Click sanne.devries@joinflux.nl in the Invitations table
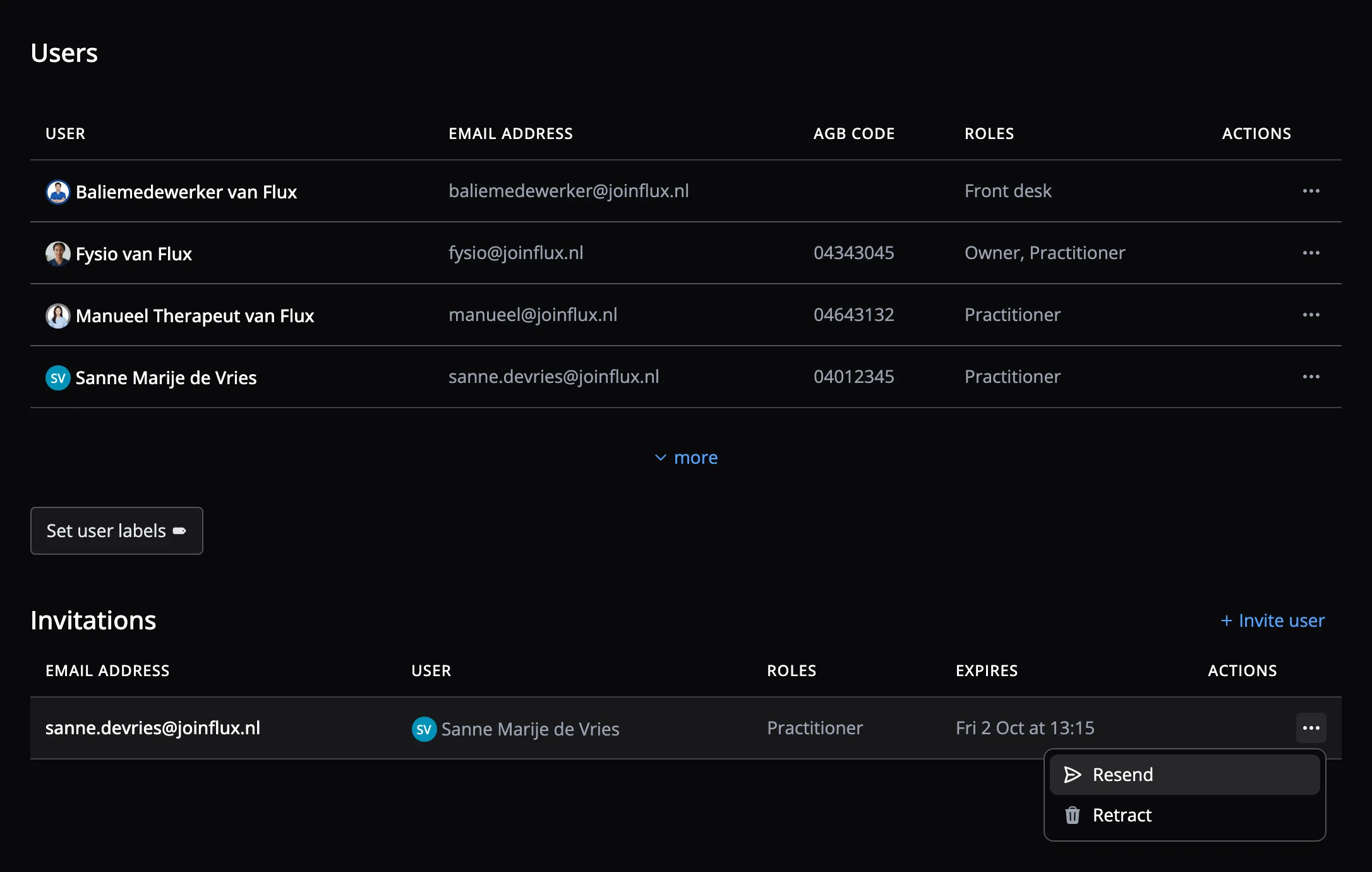The image size is (1372, 872). 153,728
